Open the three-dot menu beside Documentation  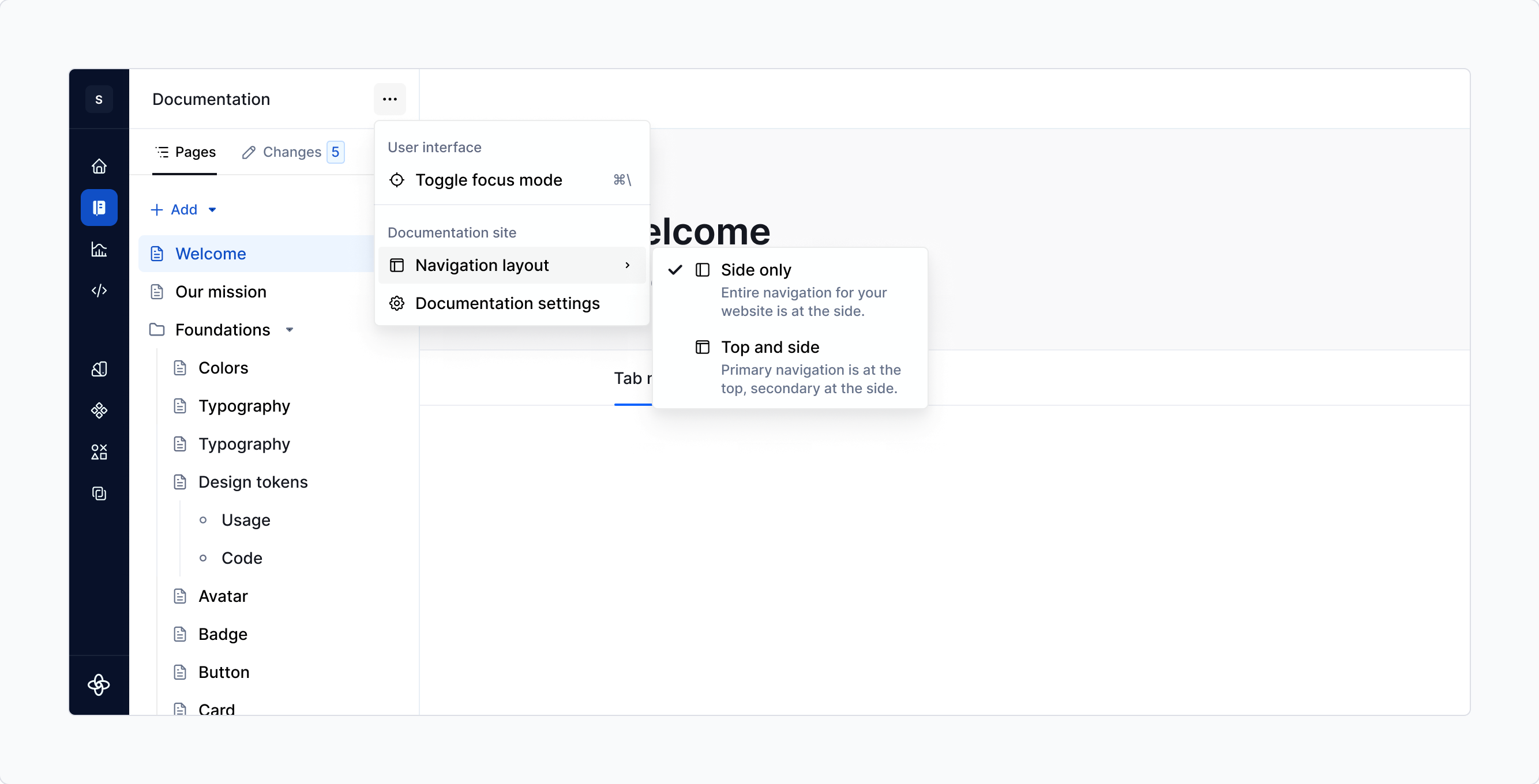[x=389, y=99]
